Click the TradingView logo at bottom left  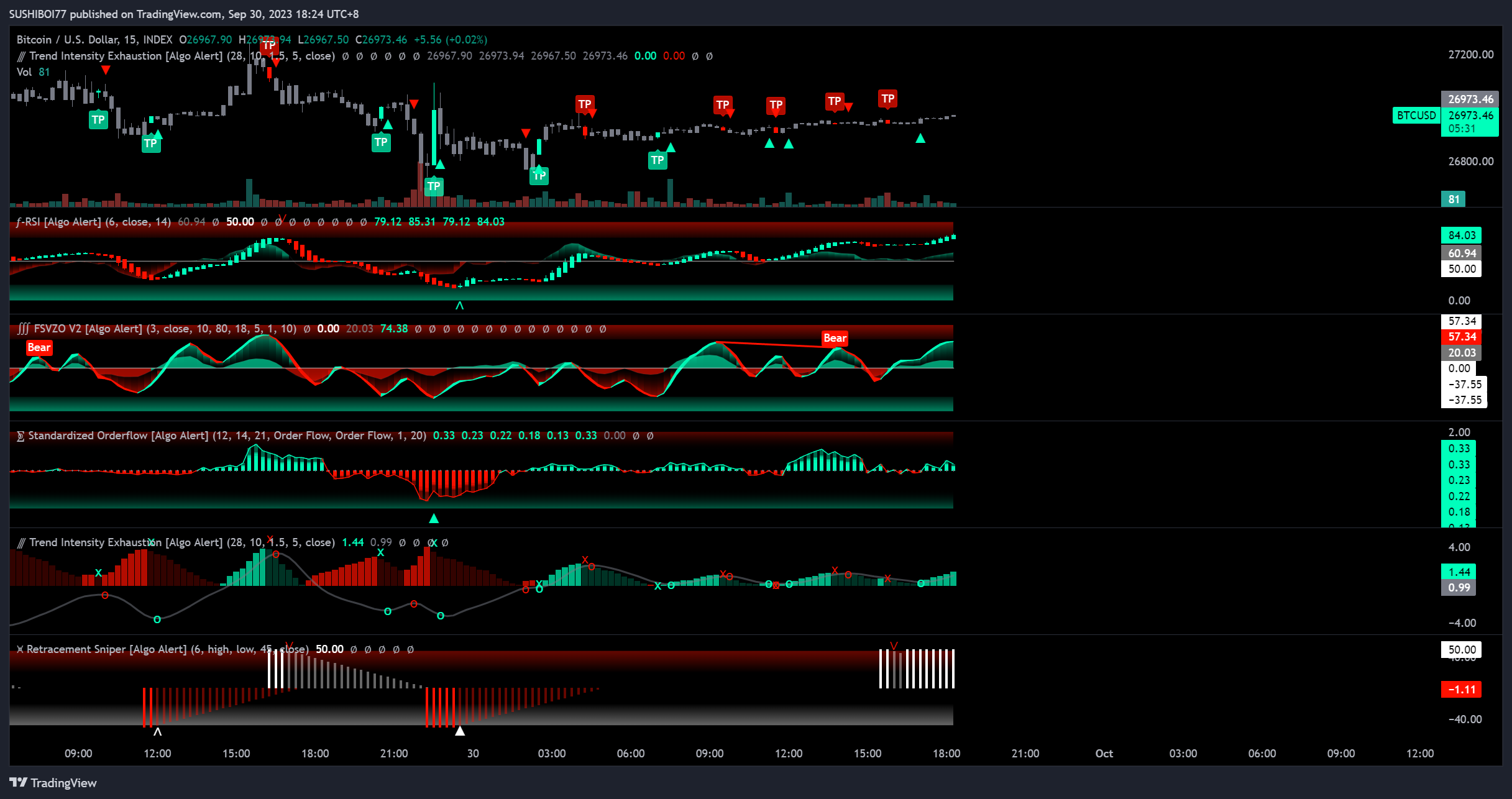pyautogui.click(x=53, y=783)
